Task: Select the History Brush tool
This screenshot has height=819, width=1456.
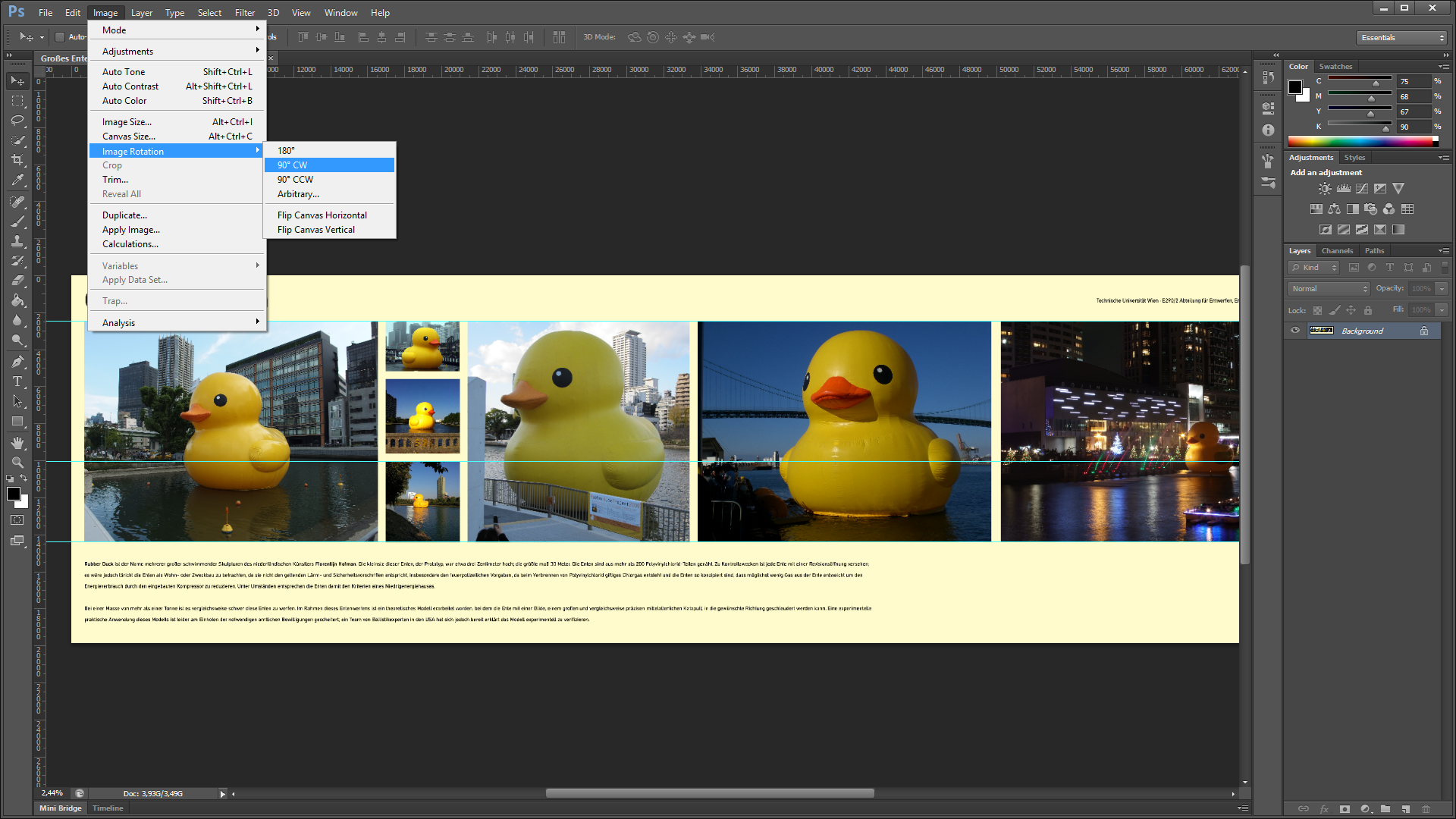Action: pos(17,261)
